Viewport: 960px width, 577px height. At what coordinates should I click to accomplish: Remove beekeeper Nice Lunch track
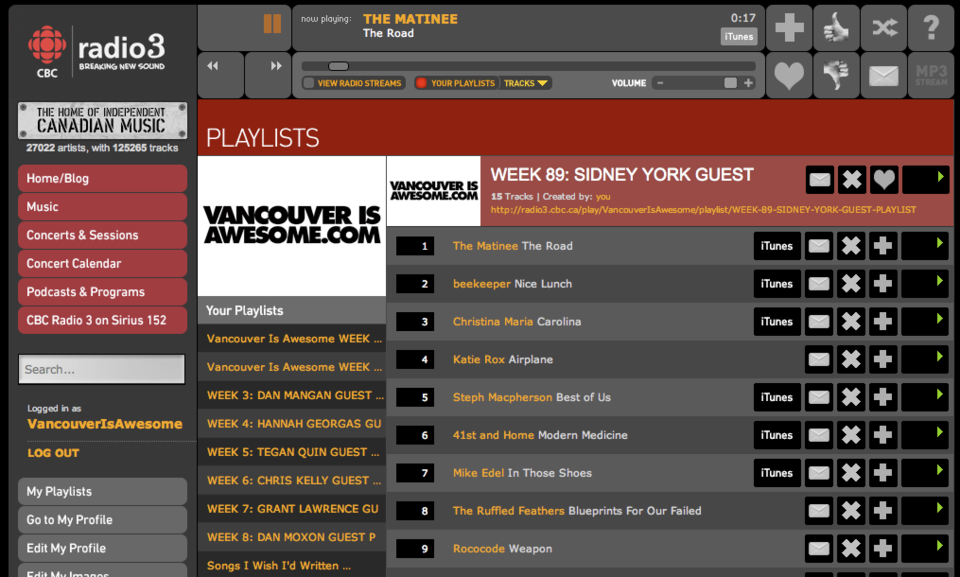[x=850, y=284]
